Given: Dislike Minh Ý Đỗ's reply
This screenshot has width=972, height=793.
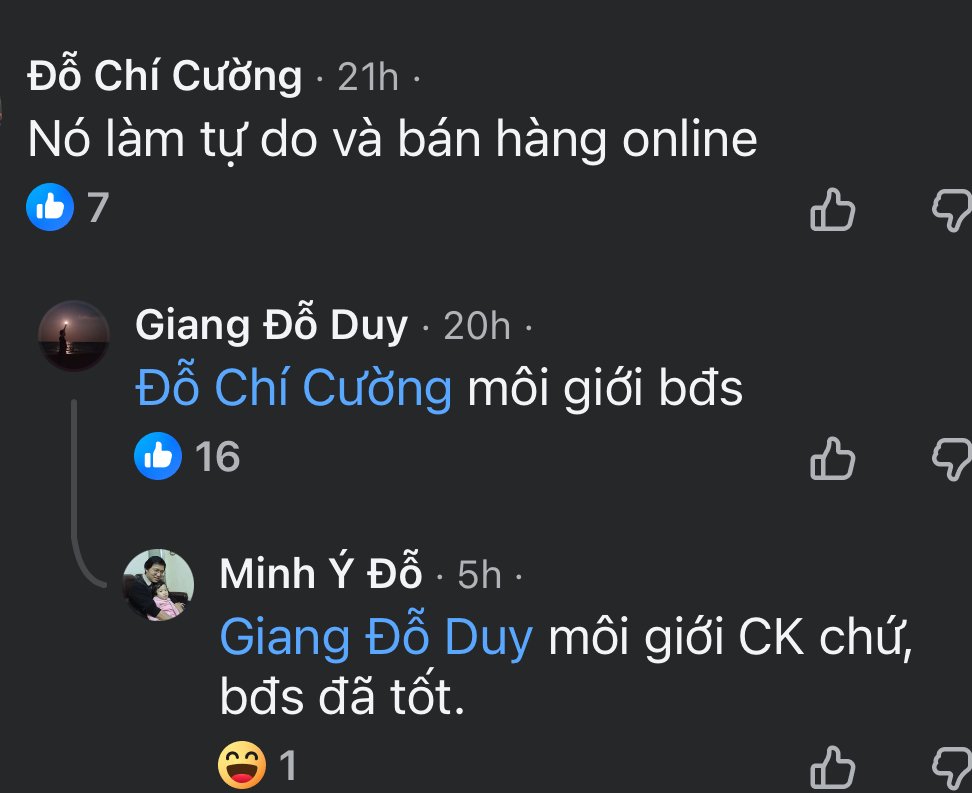Looking at the screenshot, I should point(952,769).
